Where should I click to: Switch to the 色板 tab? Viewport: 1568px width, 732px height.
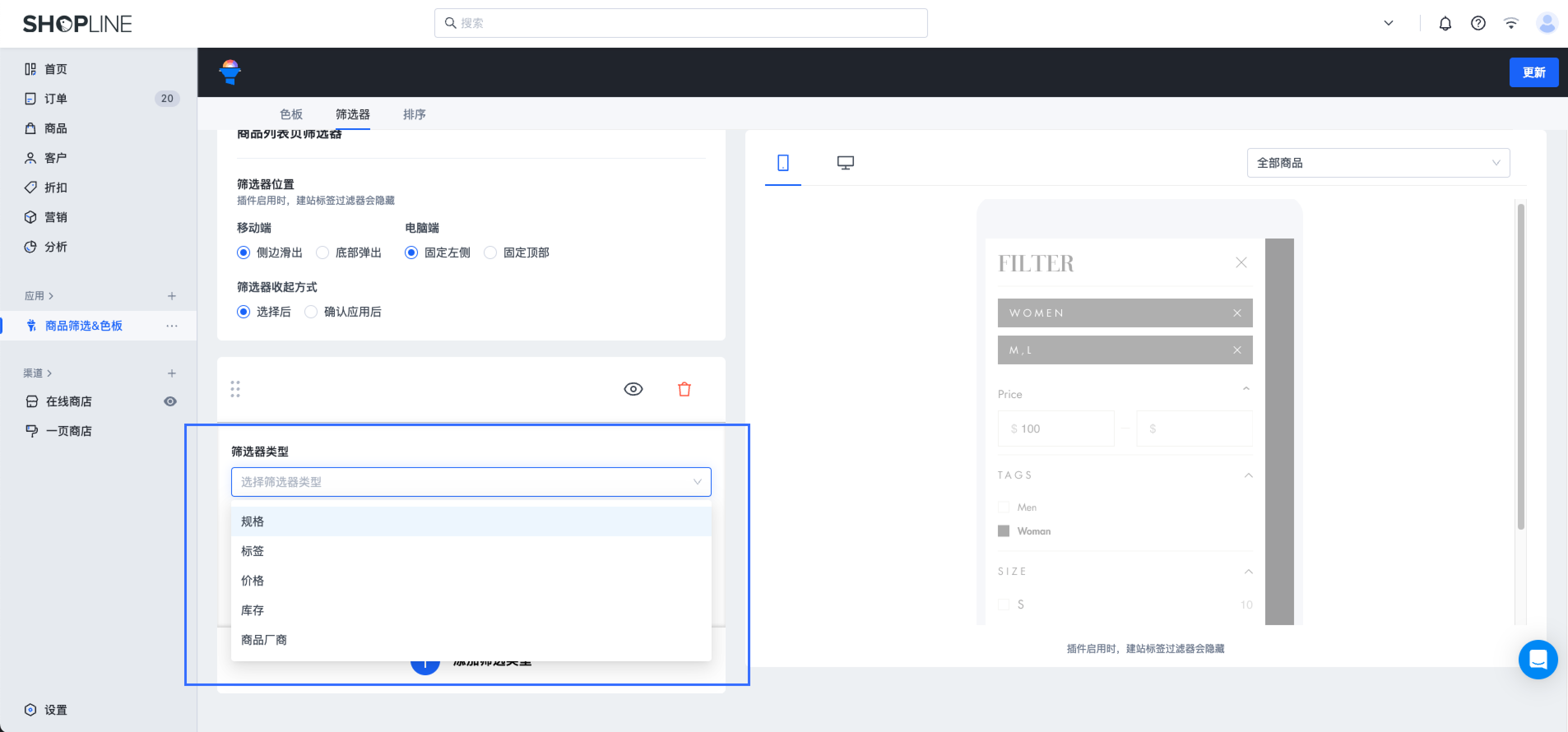pyautogui.click(x=292, y=114)
